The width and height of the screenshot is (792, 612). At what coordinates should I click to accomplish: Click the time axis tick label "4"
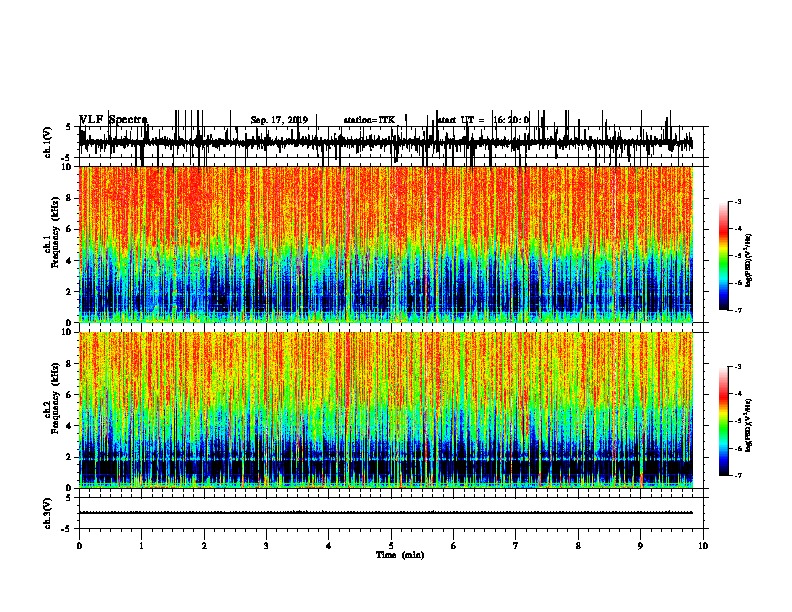pyautogui.click(x=329, y=546)
